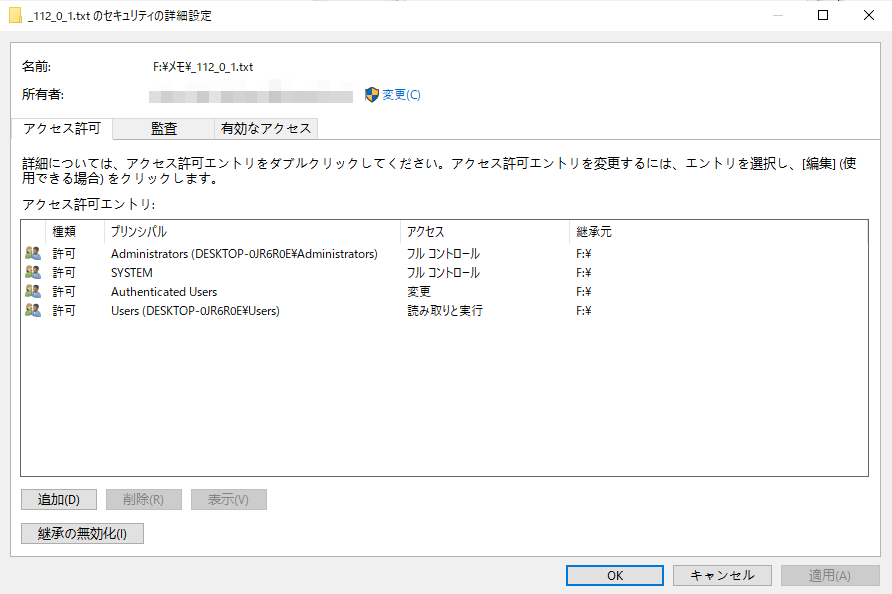
Task: Click the 継承の無効化(I) button
Action: pos(82,534)
